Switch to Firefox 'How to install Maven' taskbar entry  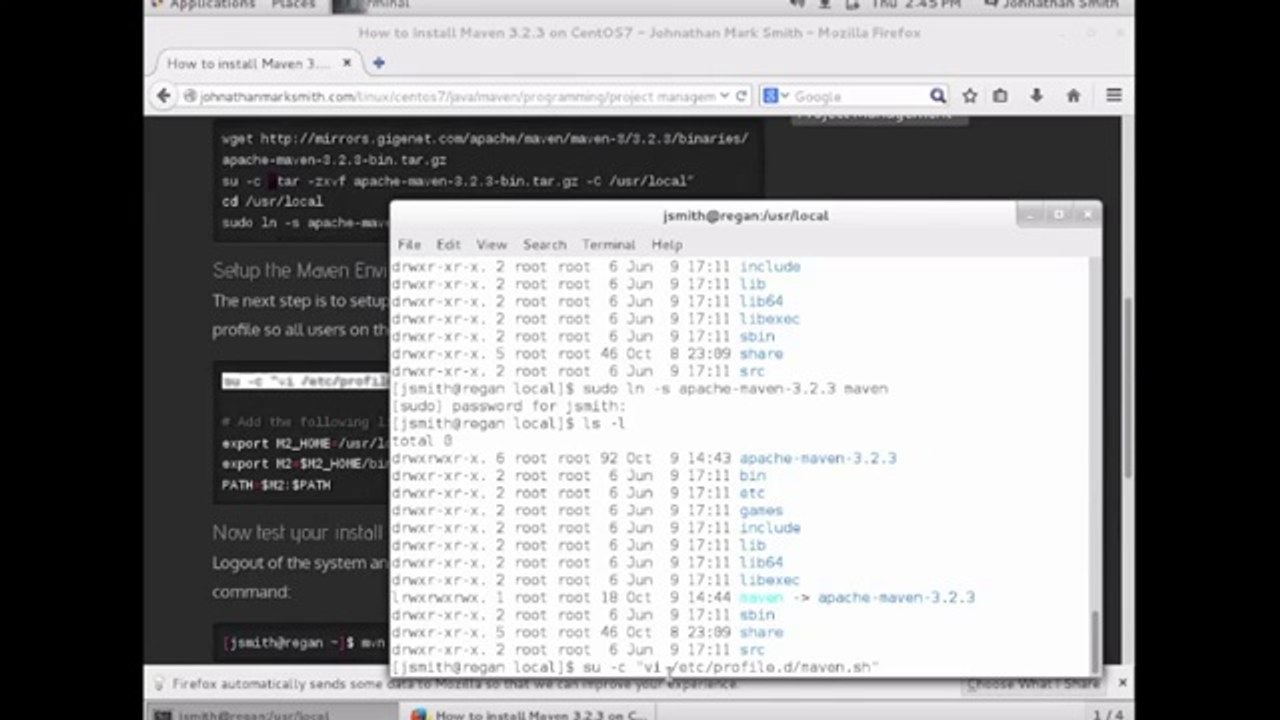pos(530,714)
